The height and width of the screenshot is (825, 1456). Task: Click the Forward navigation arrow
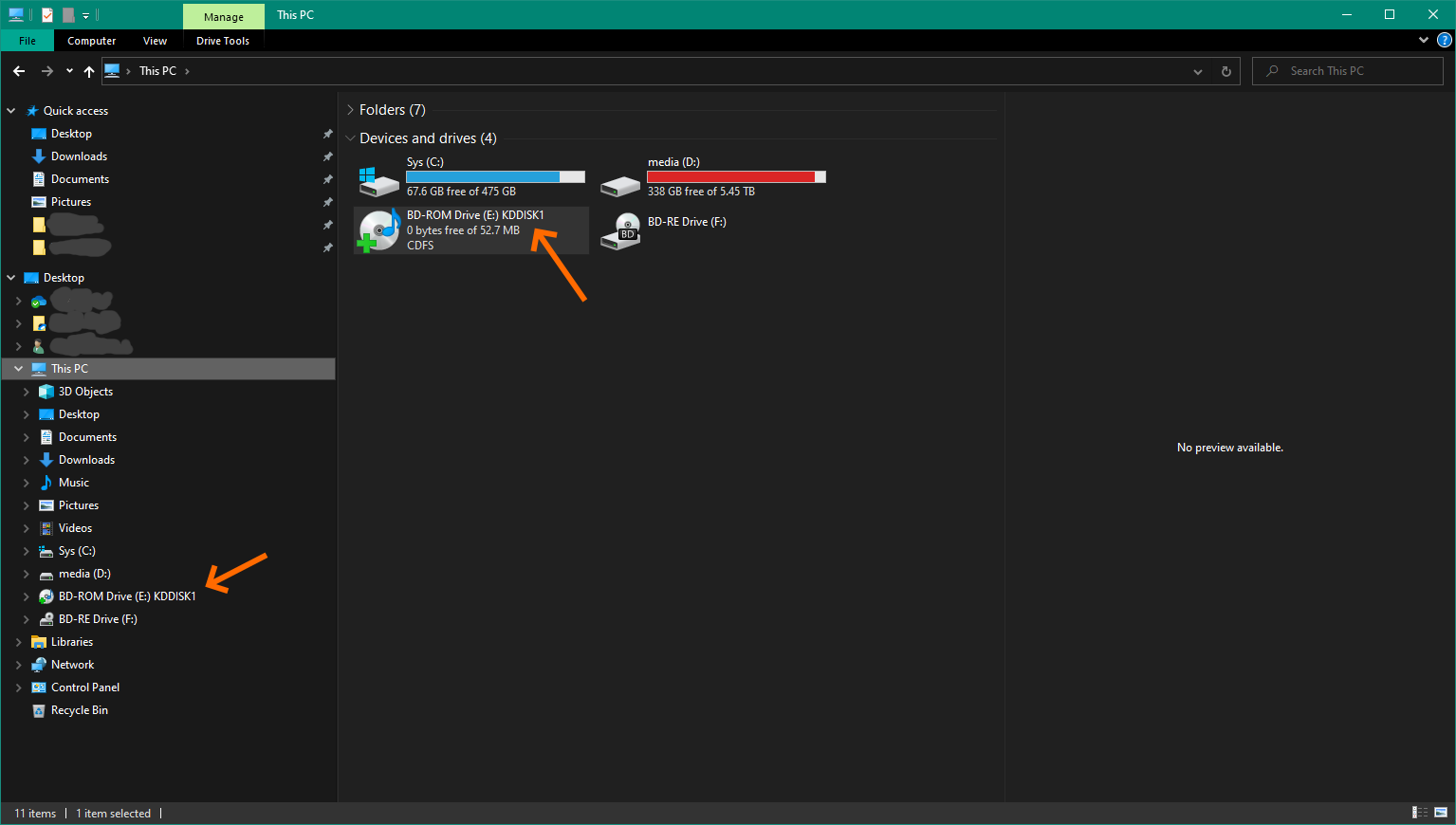46,71
